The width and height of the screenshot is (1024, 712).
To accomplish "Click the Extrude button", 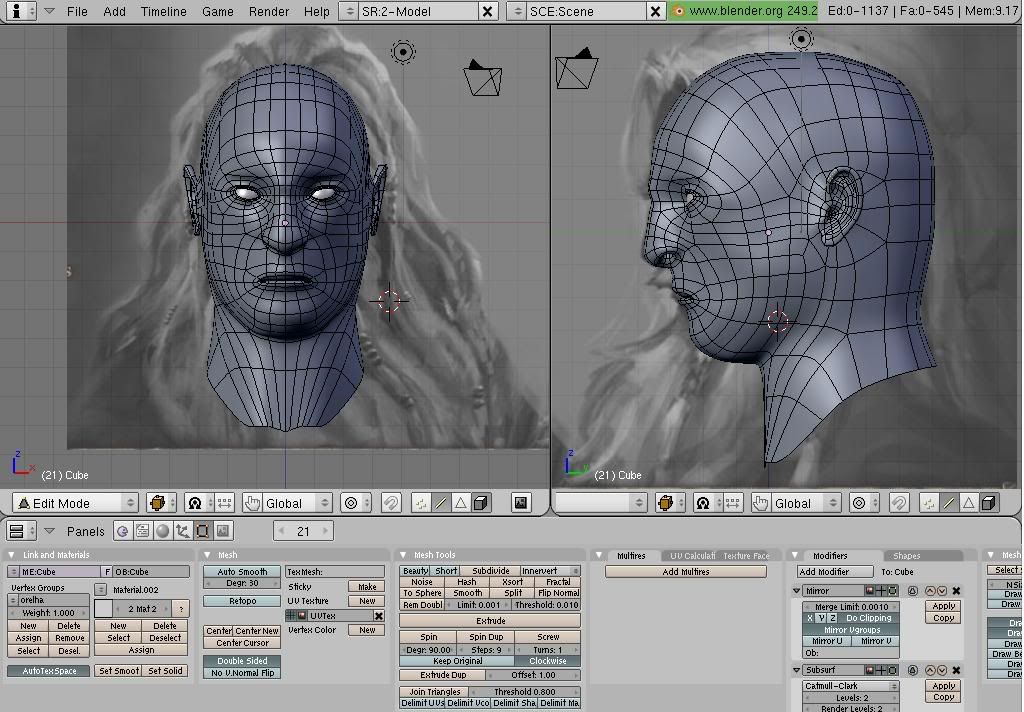I will tap(490, 621).
